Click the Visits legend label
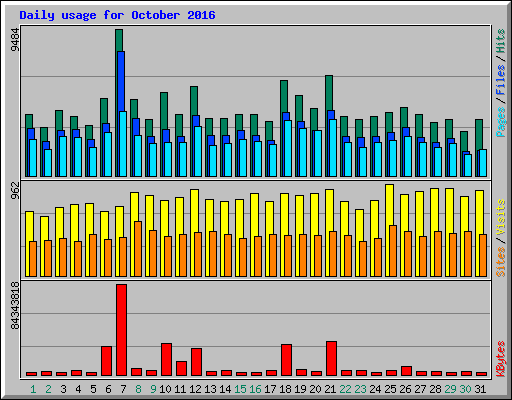 click(500, 218)
